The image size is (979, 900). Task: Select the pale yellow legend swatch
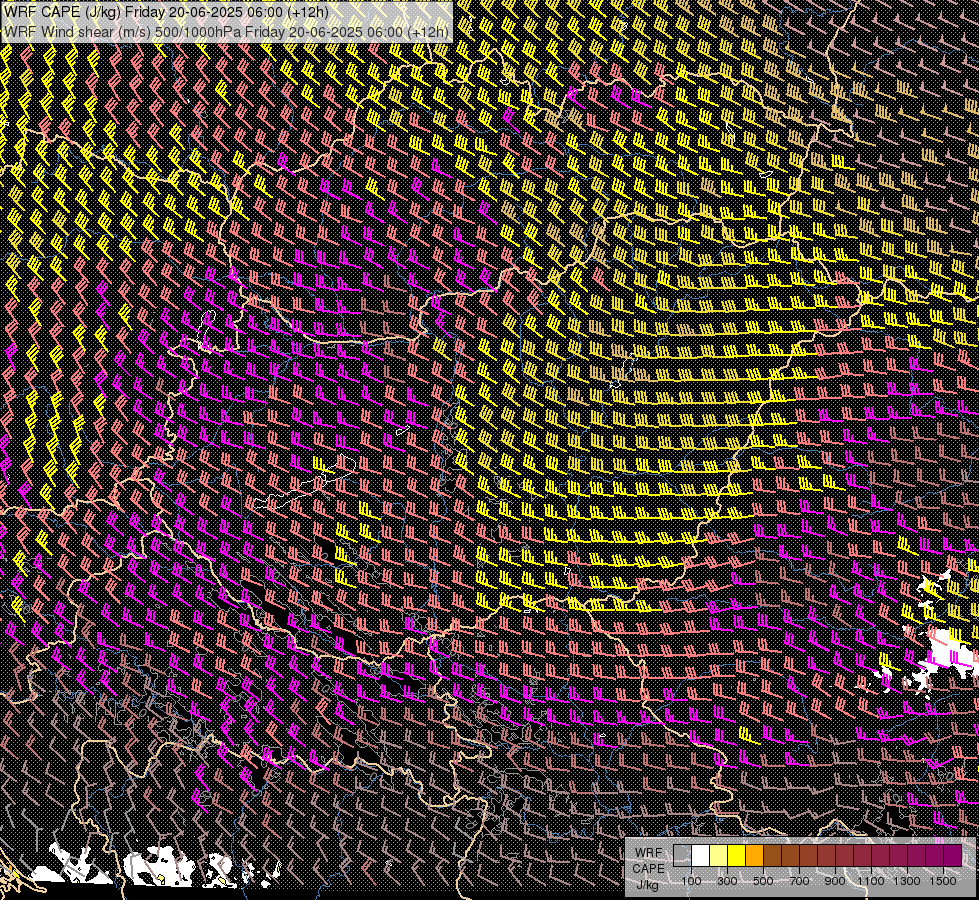[x=719, y=856]
